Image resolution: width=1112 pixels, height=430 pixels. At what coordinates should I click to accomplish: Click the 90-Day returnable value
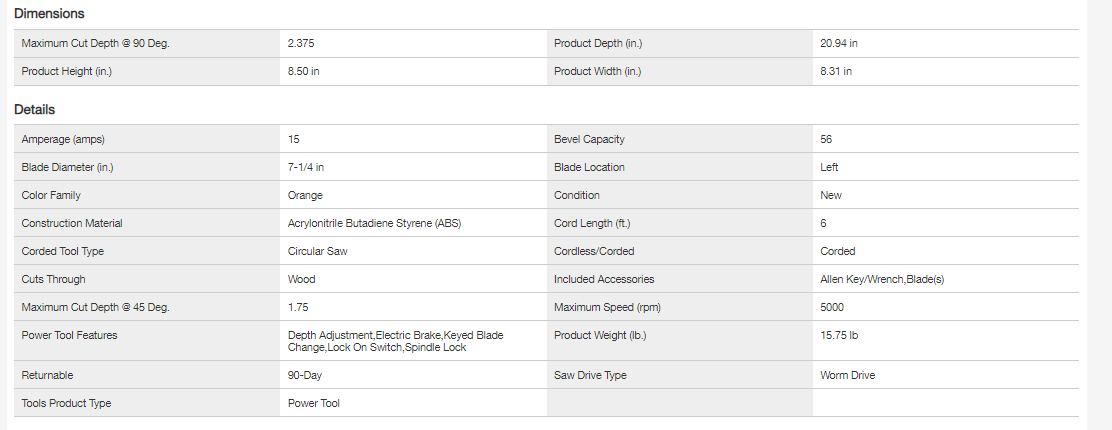[304, 376]
